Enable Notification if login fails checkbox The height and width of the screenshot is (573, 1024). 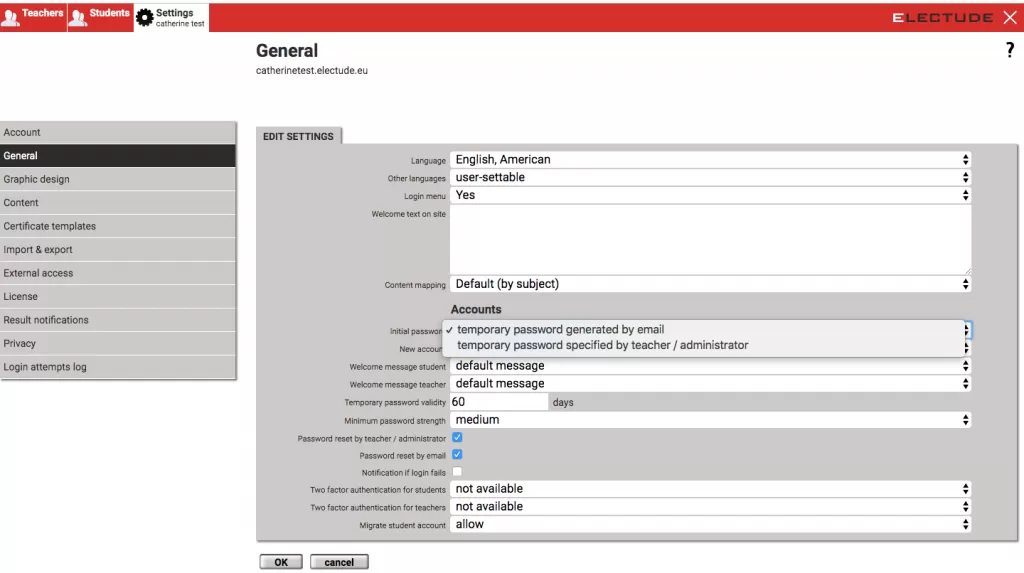tap(457, 472)
